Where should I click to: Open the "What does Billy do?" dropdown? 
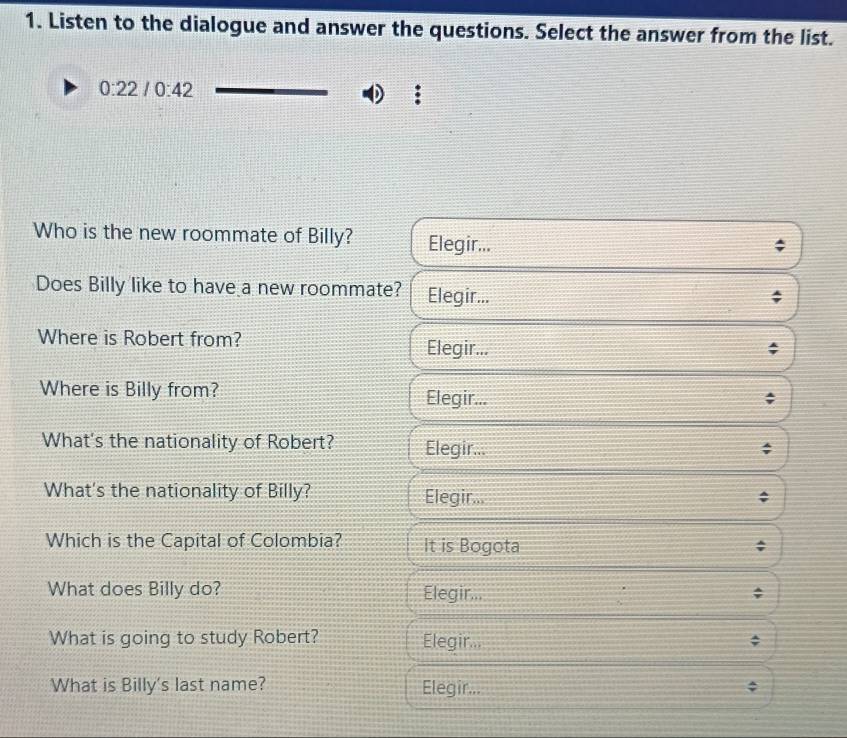[592, 593]
